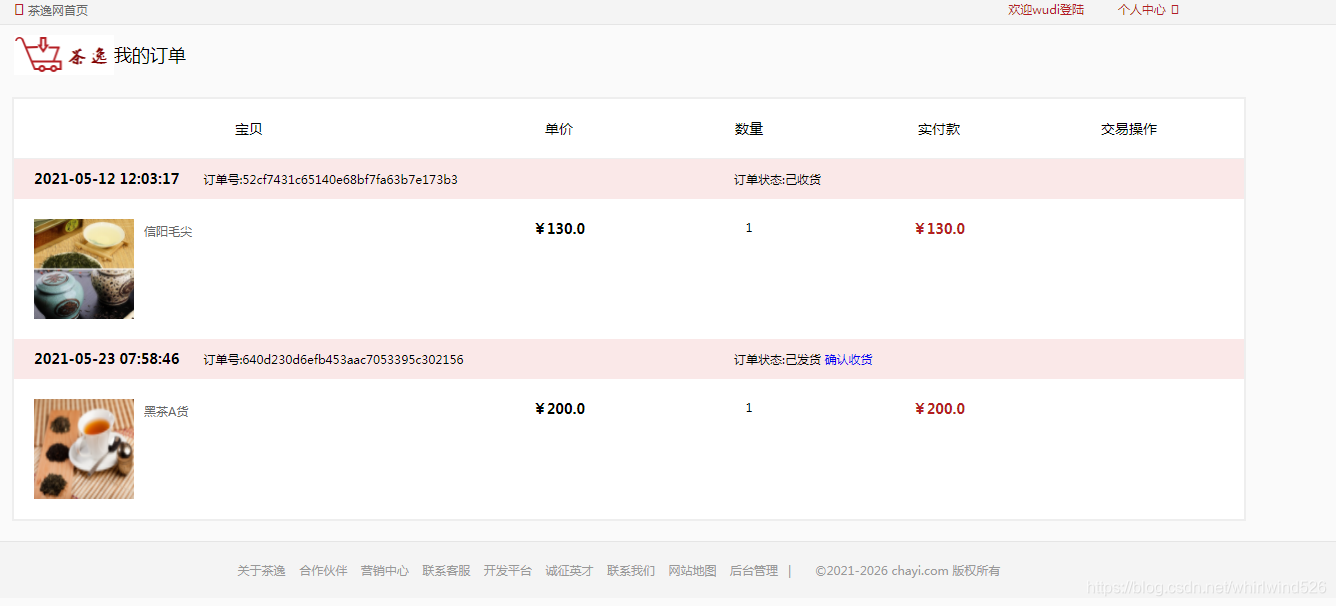Go to 营销中心 in footer
Image resolution: width=1336 pixels, height=606 pixels.
point(385,571)
